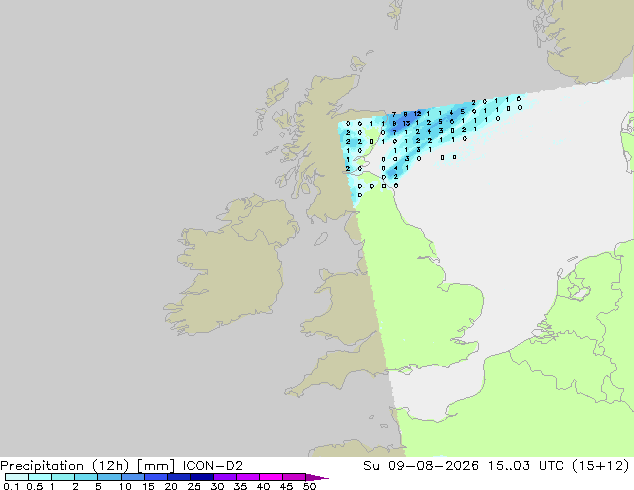Click the 0.5–1 mm legend color box
The image size is (634, 490).
click(x=40, y=477)
